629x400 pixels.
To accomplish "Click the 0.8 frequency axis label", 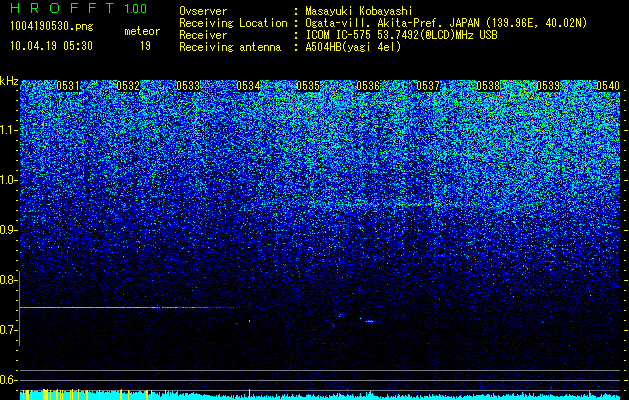I will pos(8,280).
